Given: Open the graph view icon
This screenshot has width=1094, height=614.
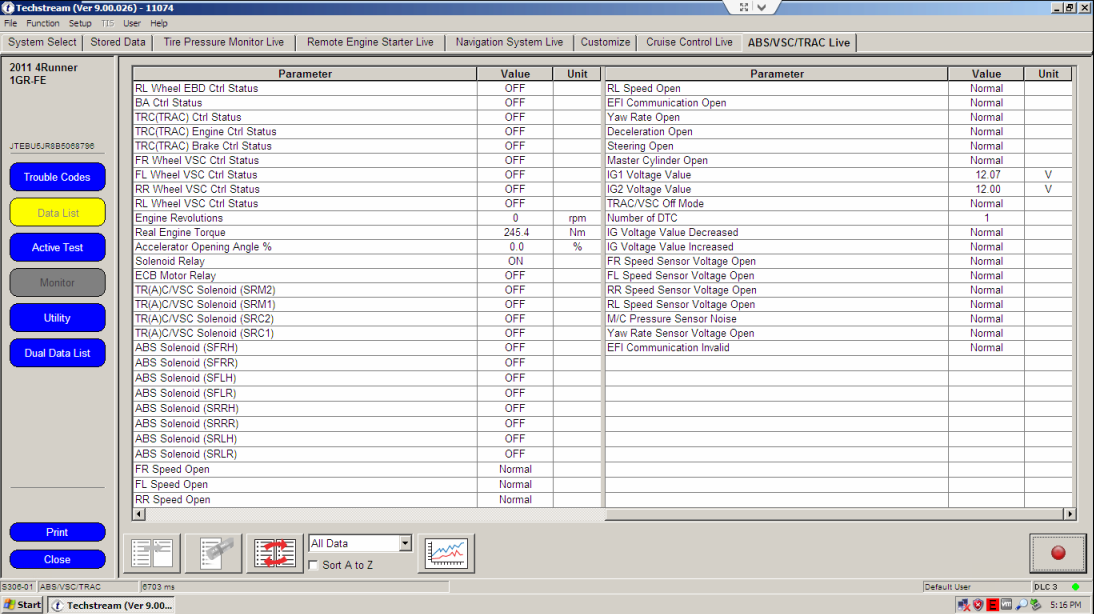Looking at the screenshot, I should (447, 553).
